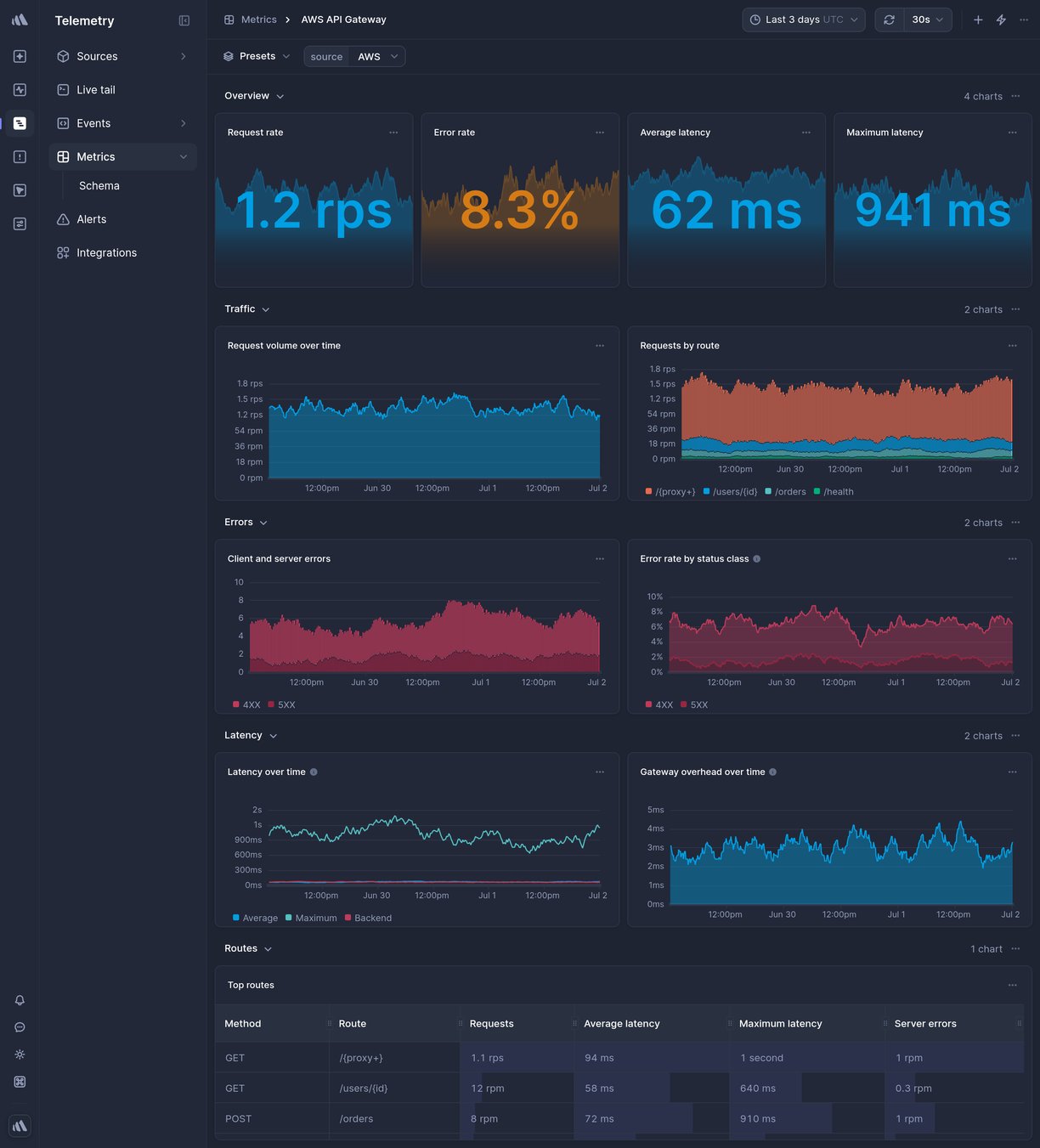
Task: Toggle the /{proxy+} series legend
Action: point(670,492)
